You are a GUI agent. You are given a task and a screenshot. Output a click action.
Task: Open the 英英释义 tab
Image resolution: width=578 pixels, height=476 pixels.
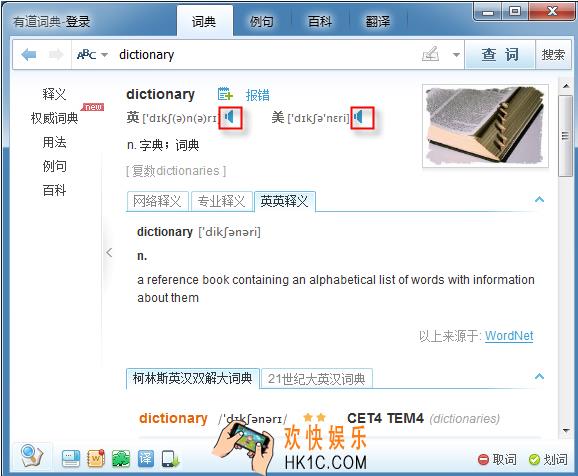285,201
